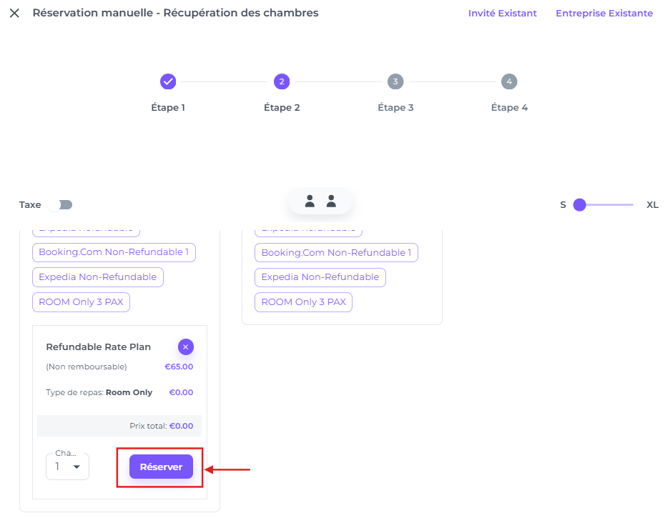Choose ROOM Only 3 PAX in right card
The image size is (670, 518).
(303, 302)
